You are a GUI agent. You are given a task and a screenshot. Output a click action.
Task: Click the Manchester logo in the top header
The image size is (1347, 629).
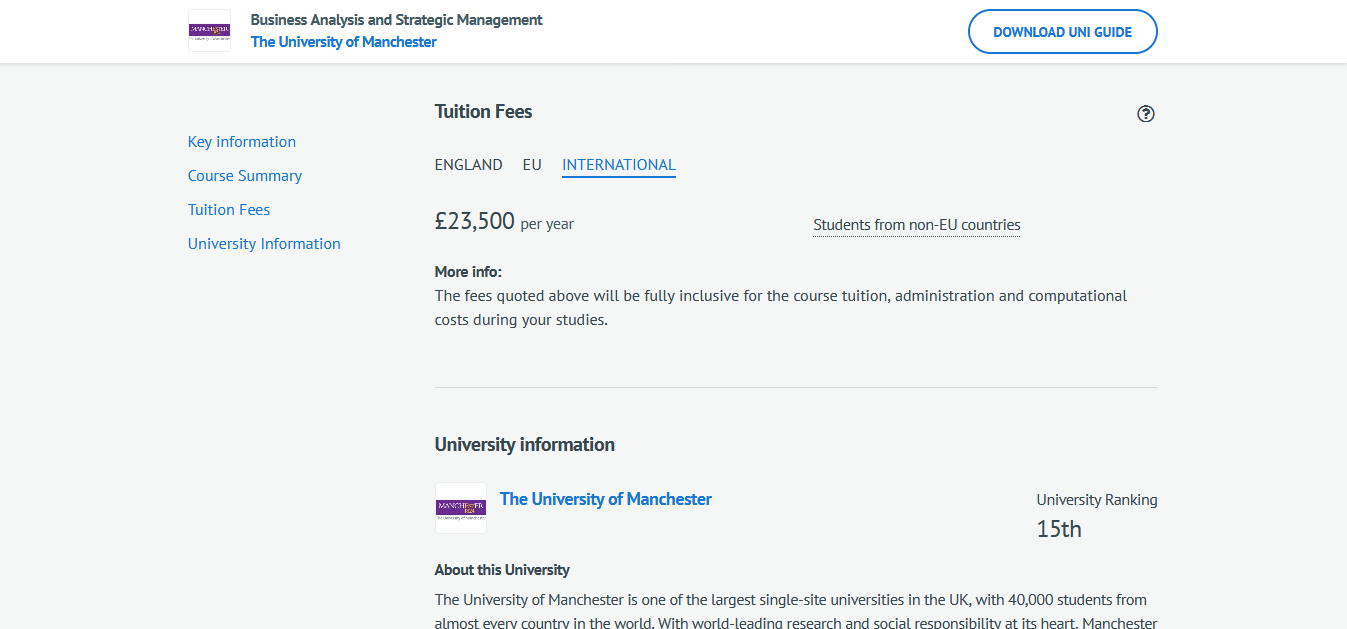(x=209, y=31)
